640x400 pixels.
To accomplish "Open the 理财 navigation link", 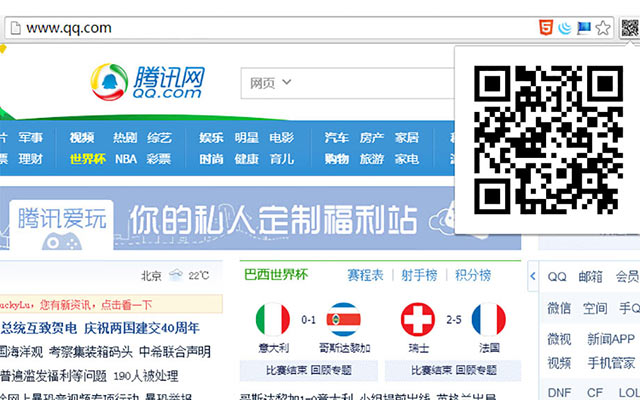I will click(x=31, y=159).
